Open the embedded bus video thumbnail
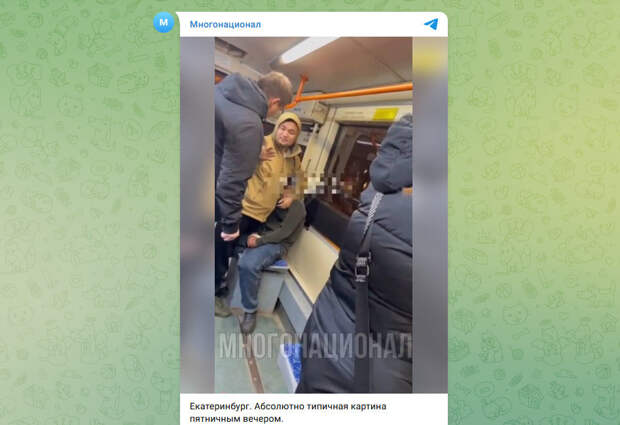620x425 pixels. point(314,215)
